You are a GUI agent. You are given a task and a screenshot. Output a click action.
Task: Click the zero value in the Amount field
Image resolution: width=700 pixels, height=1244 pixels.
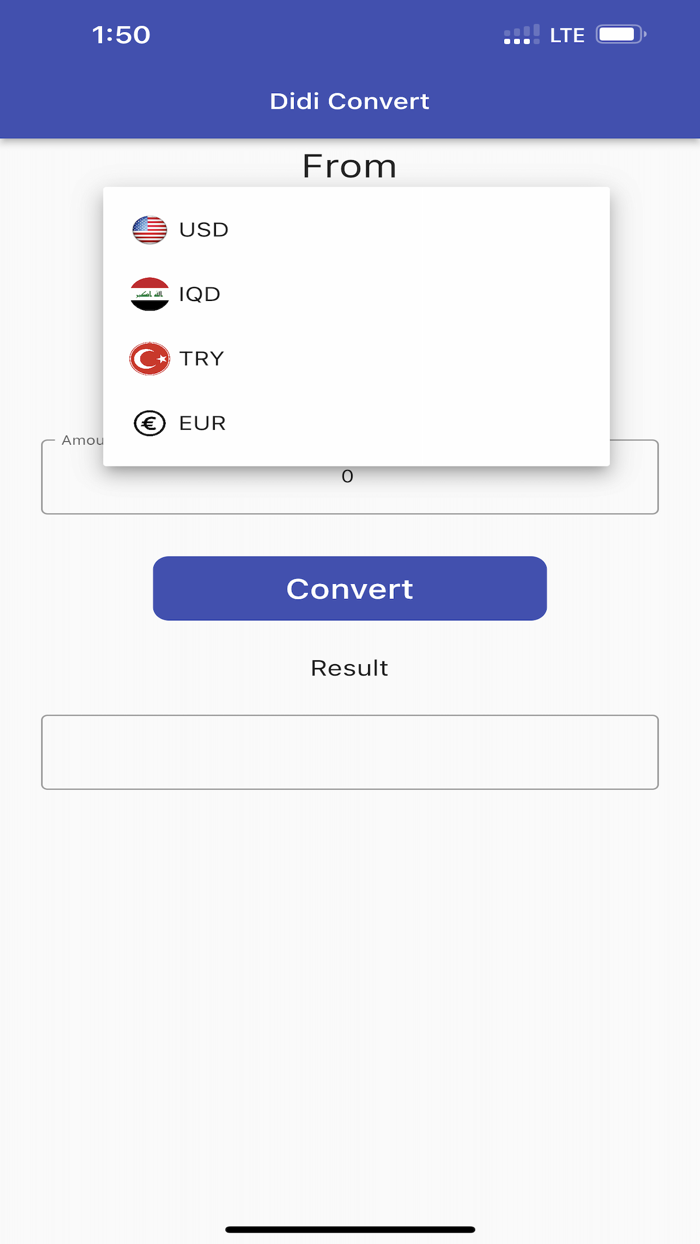click(348, 477)
